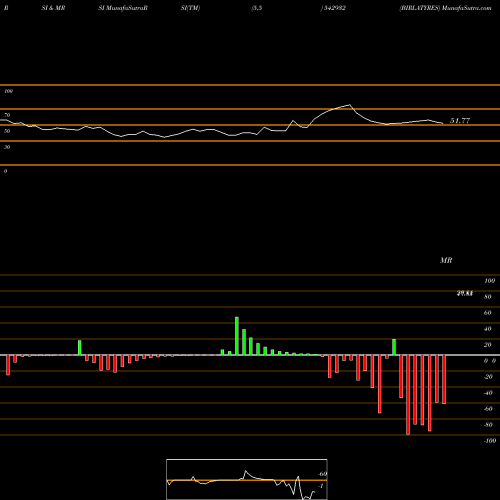Click the "SI MunafaSutraR" header text
500x500 pixels.
[x=123, y=8]
